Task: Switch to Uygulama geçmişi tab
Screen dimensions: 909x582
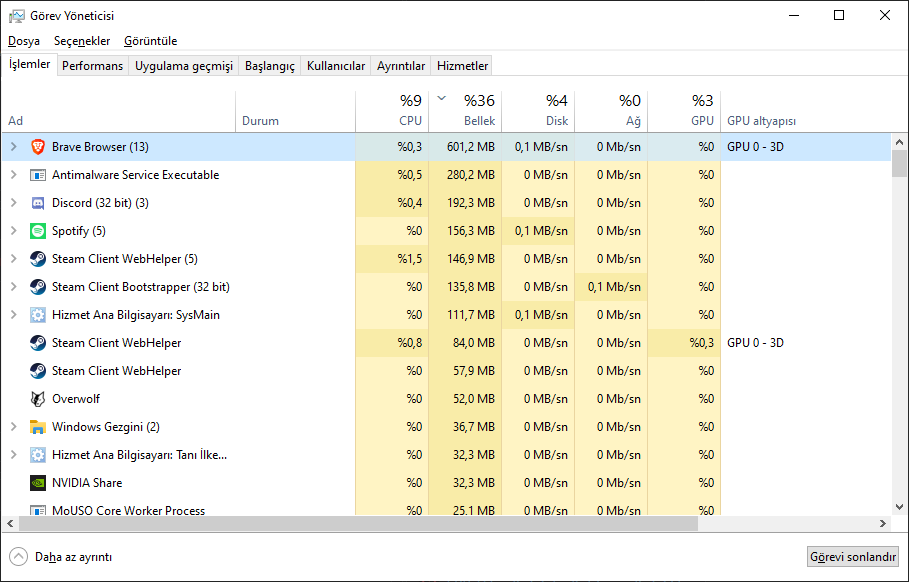Action: click(x=184, y=66)
